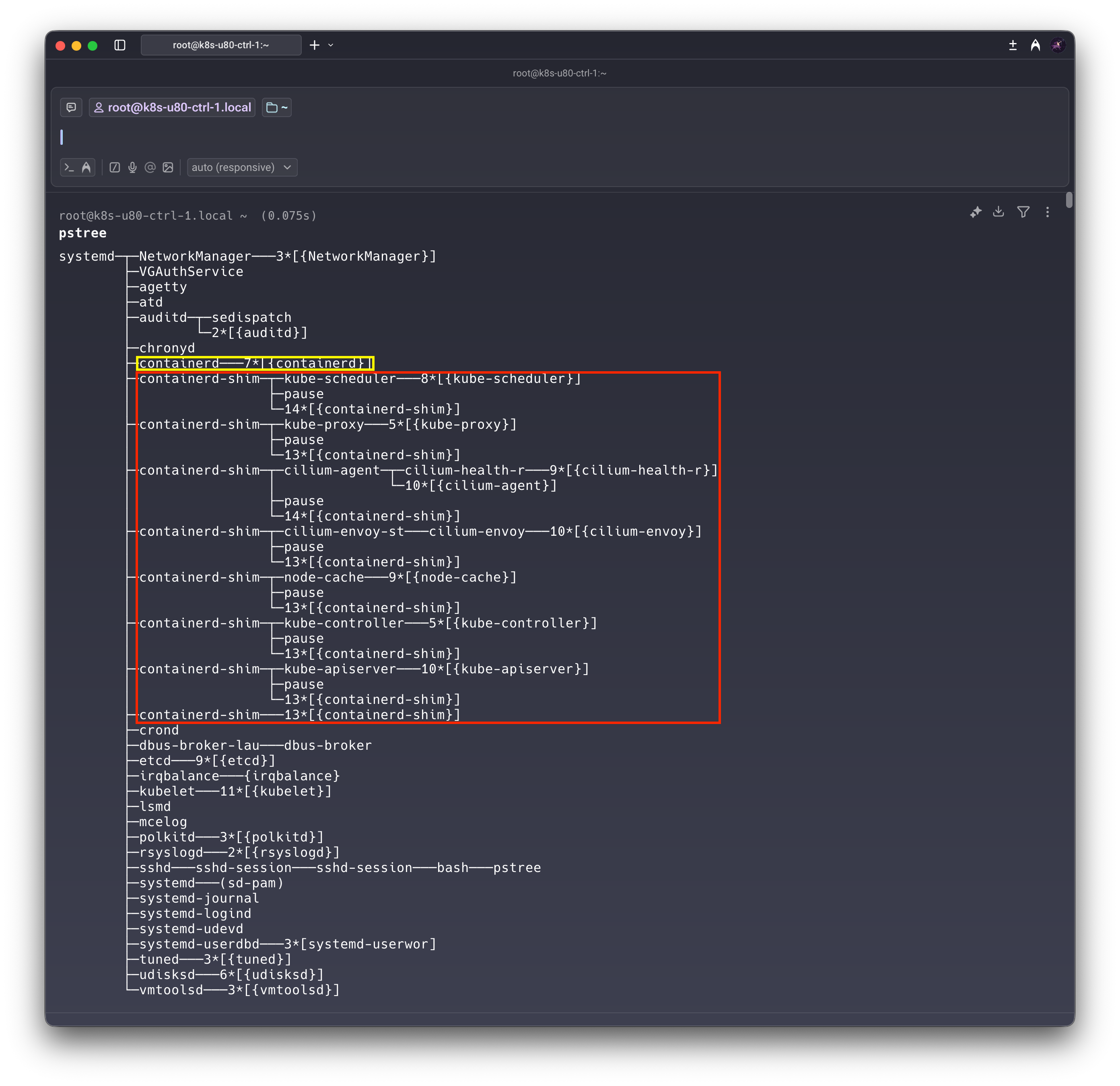The height and width of the screenshot is (1086, 1120).
Task: Switch input to terminal command mode
Action: 69,167
